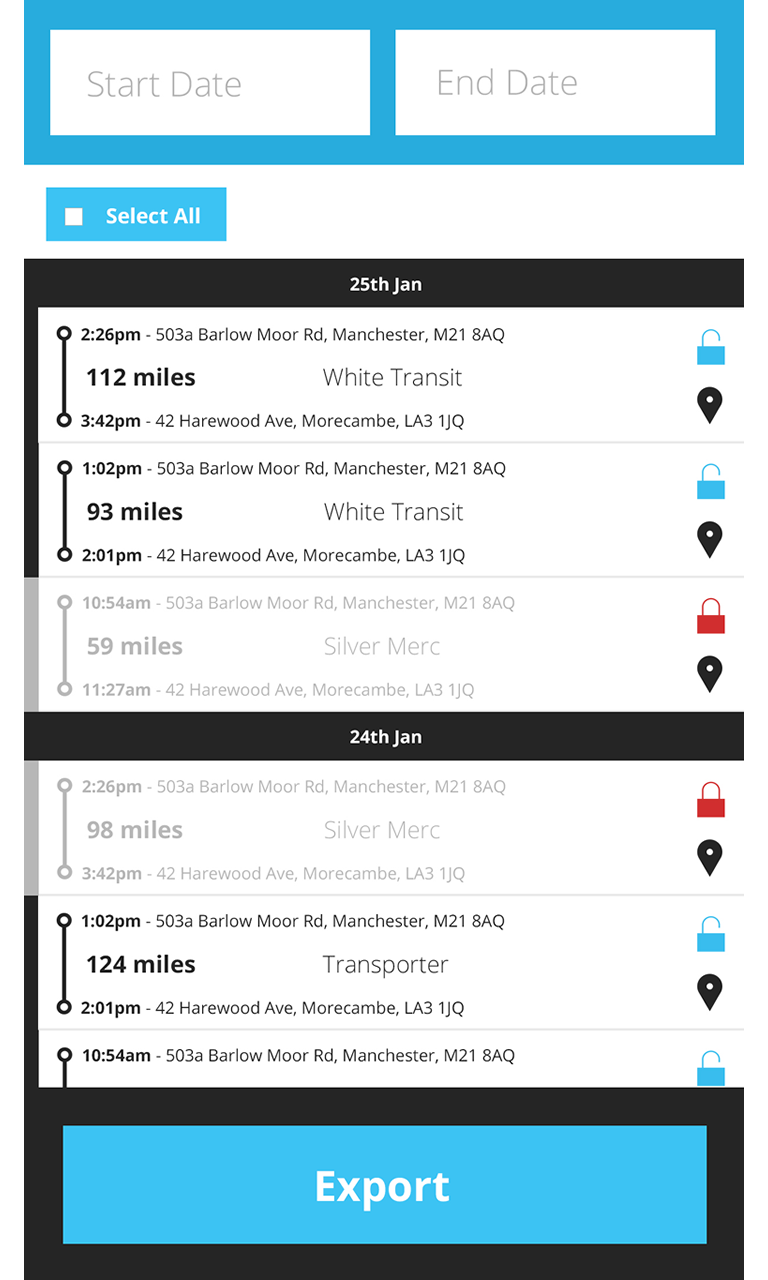Image resolution: width=768 pixels, height=1280 pixels.
Task: Open map pin for the 124 miles trip
Action: pyautogui.click(x=709, y=991)
